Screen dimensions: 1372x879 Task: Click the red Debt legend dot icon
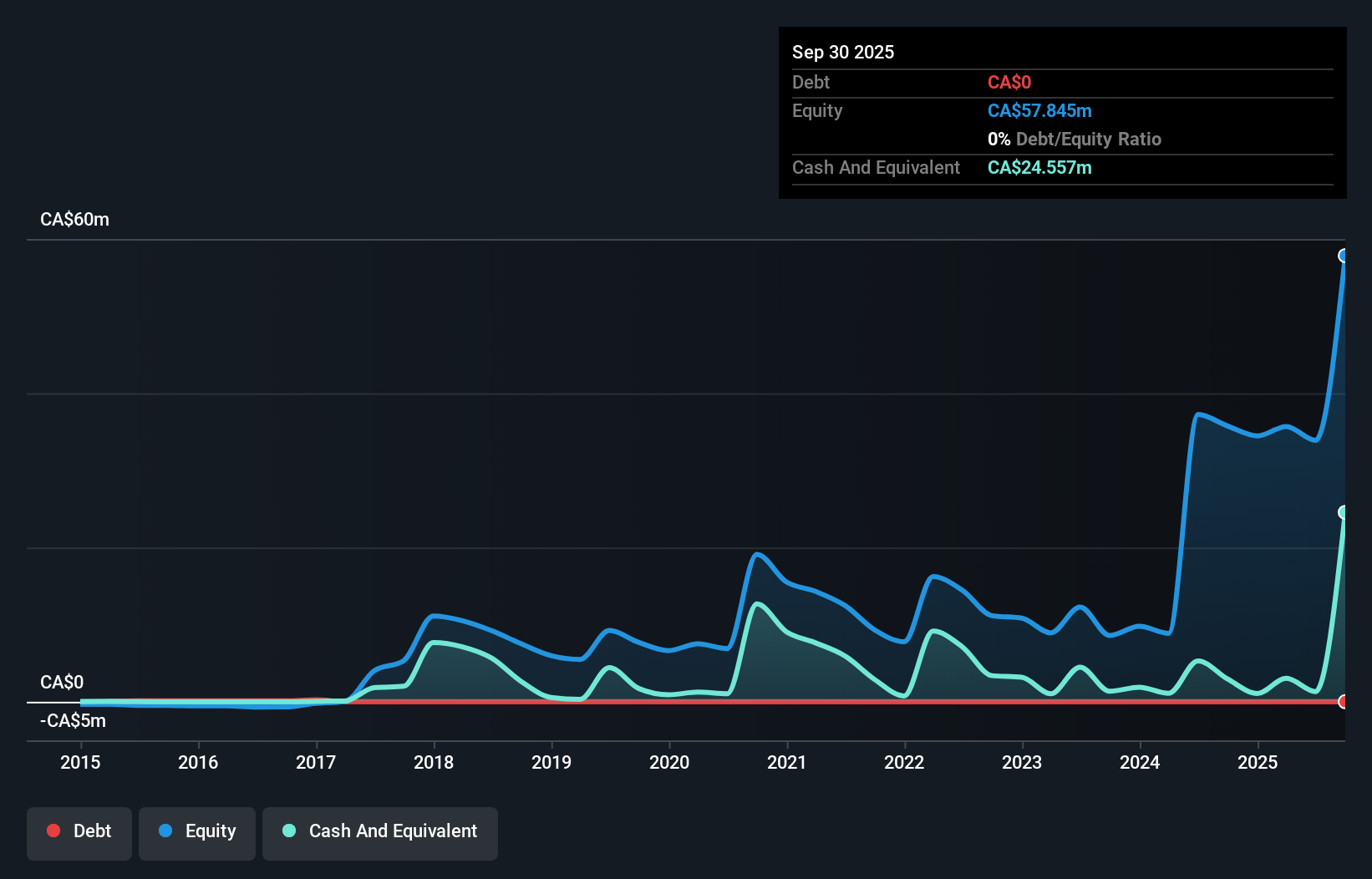coord(53,831)
